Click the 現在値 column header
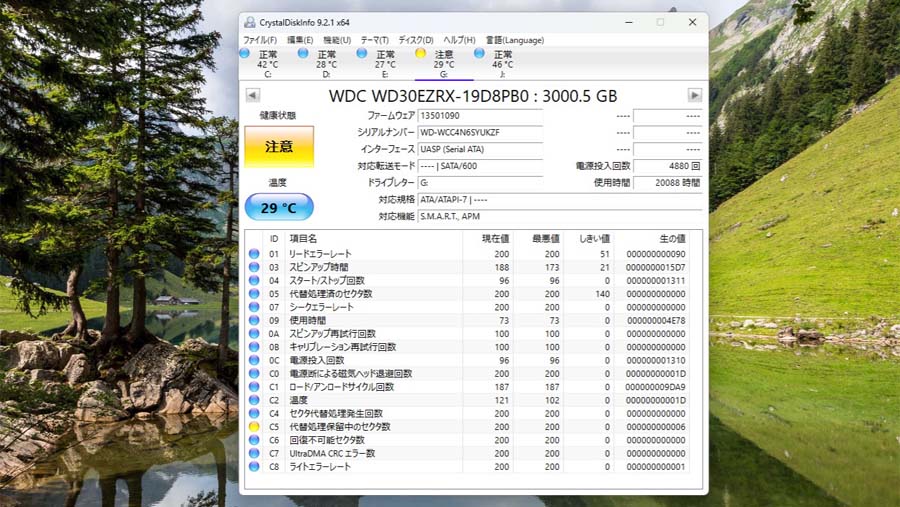The width and height of the screenshot is (900, 507). 495,238
